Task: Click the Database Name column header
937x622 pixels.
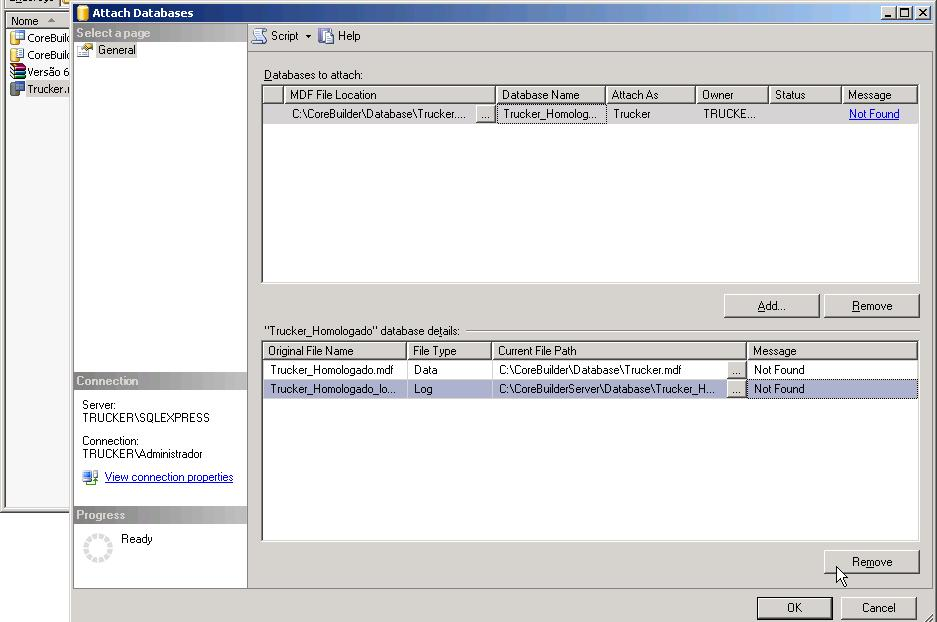Action: pos(550,94)
